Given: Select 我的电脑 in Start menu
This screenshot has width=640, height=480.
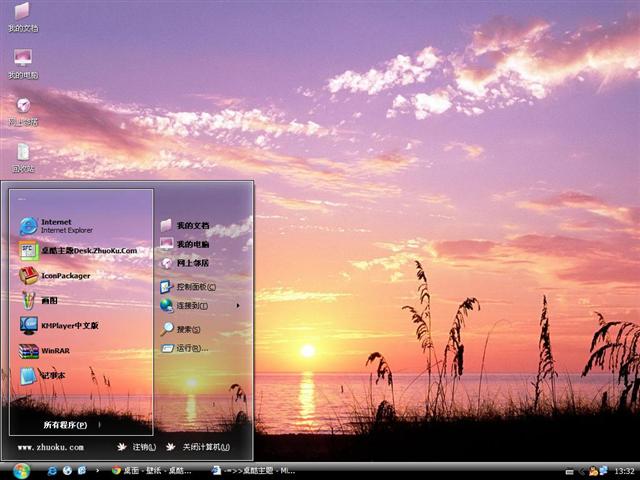Looking at the screenshot, I should pos(192,244).
